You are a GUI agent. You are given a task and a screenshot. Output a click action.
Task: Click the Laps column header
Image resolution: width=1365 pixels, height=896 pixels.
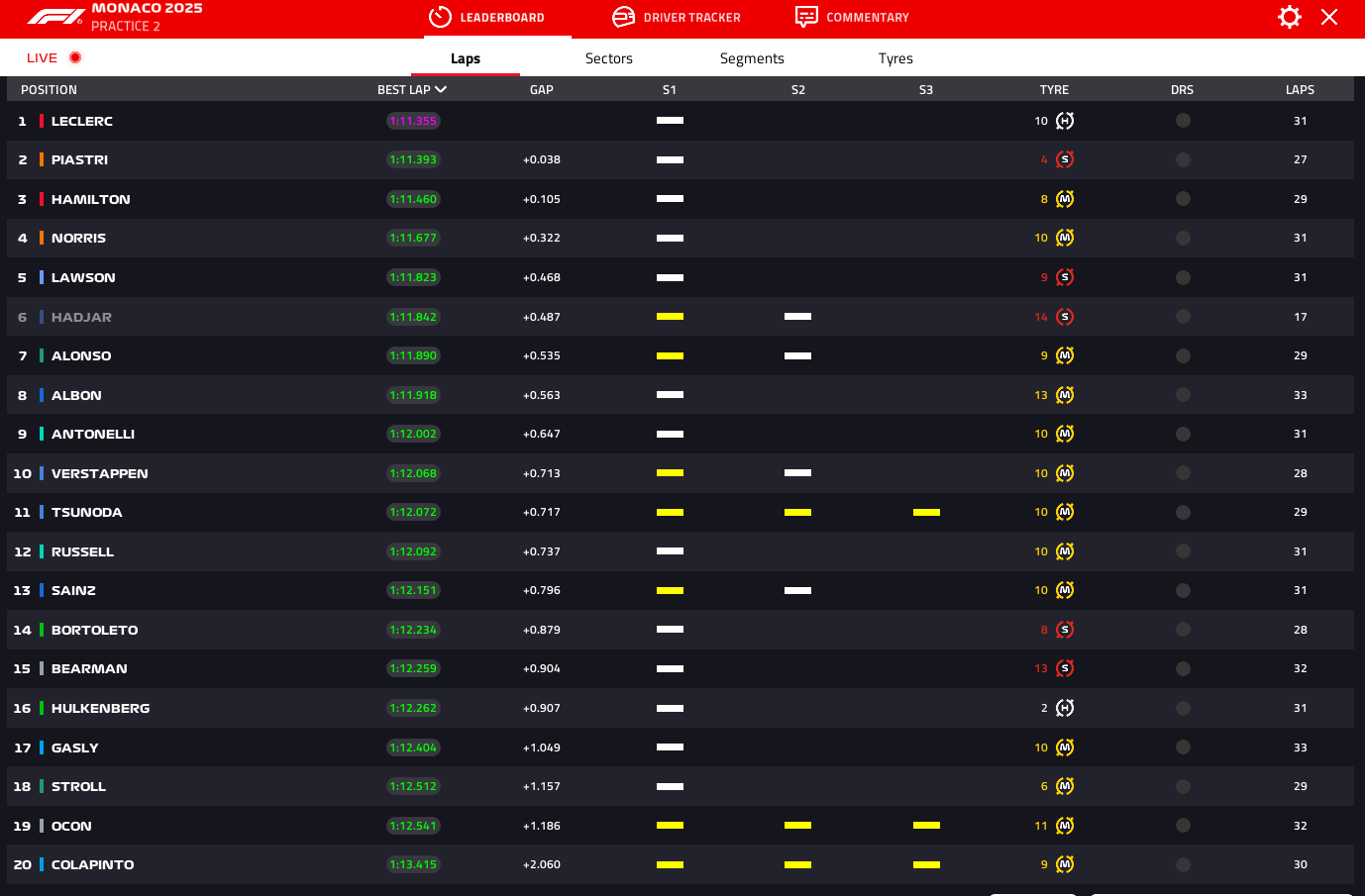point(1300,90)
